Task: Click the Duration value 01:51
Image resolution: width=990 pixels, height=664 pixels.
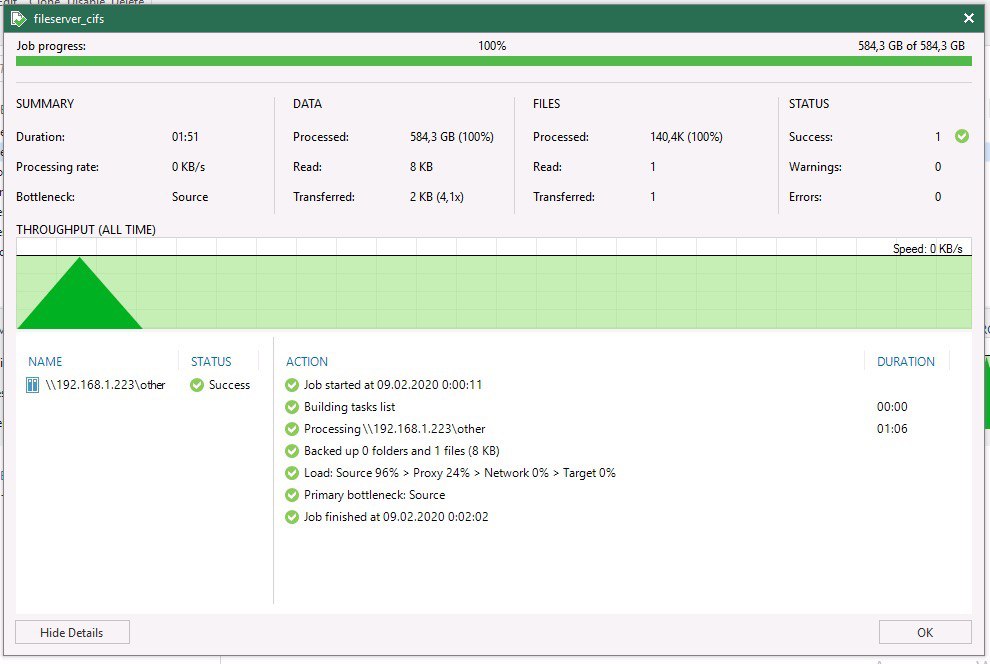Action: [185, 137]
